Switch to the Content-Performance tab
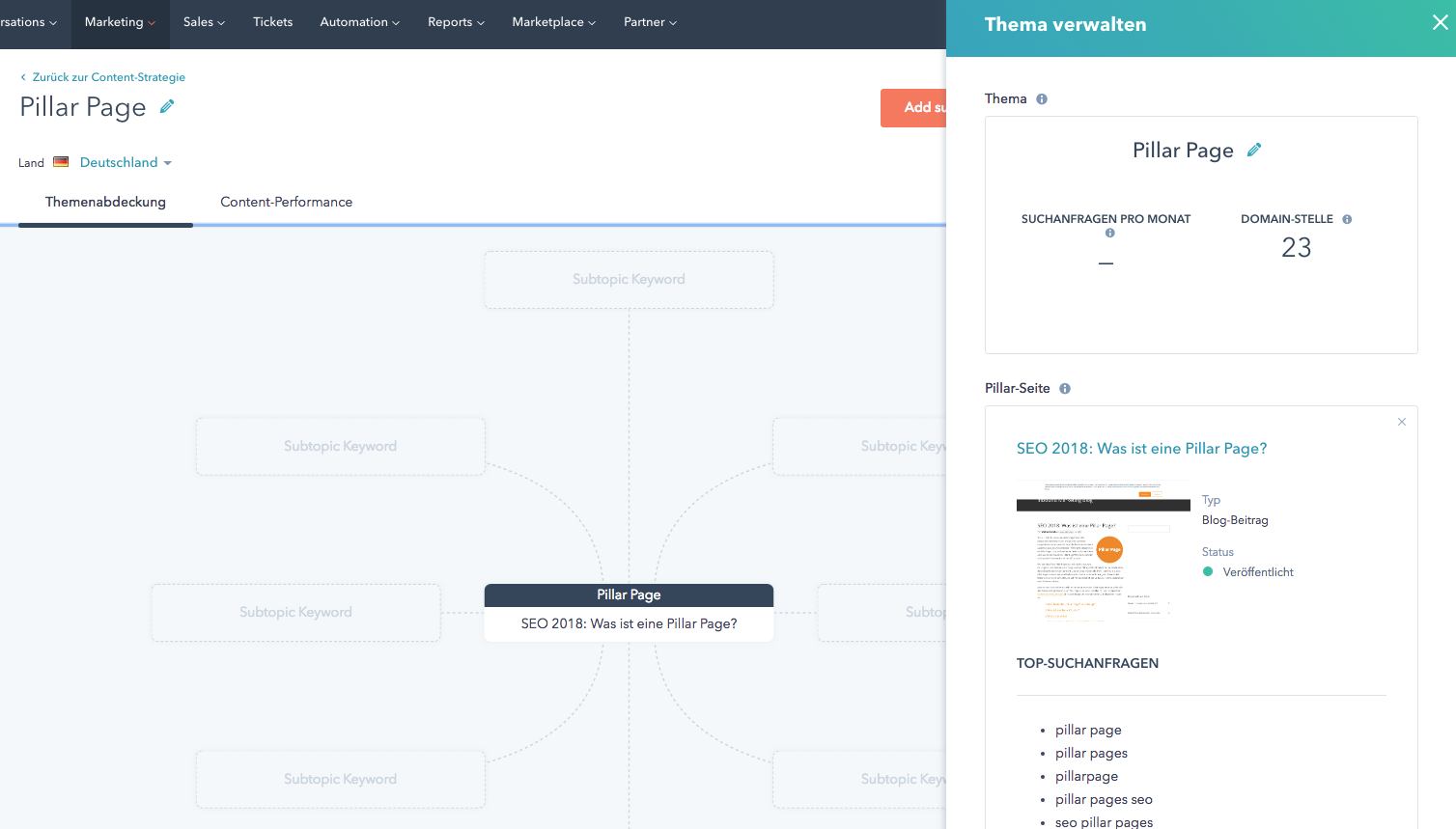The width and height of the screenshot is (1456, 829). [286, 202]
